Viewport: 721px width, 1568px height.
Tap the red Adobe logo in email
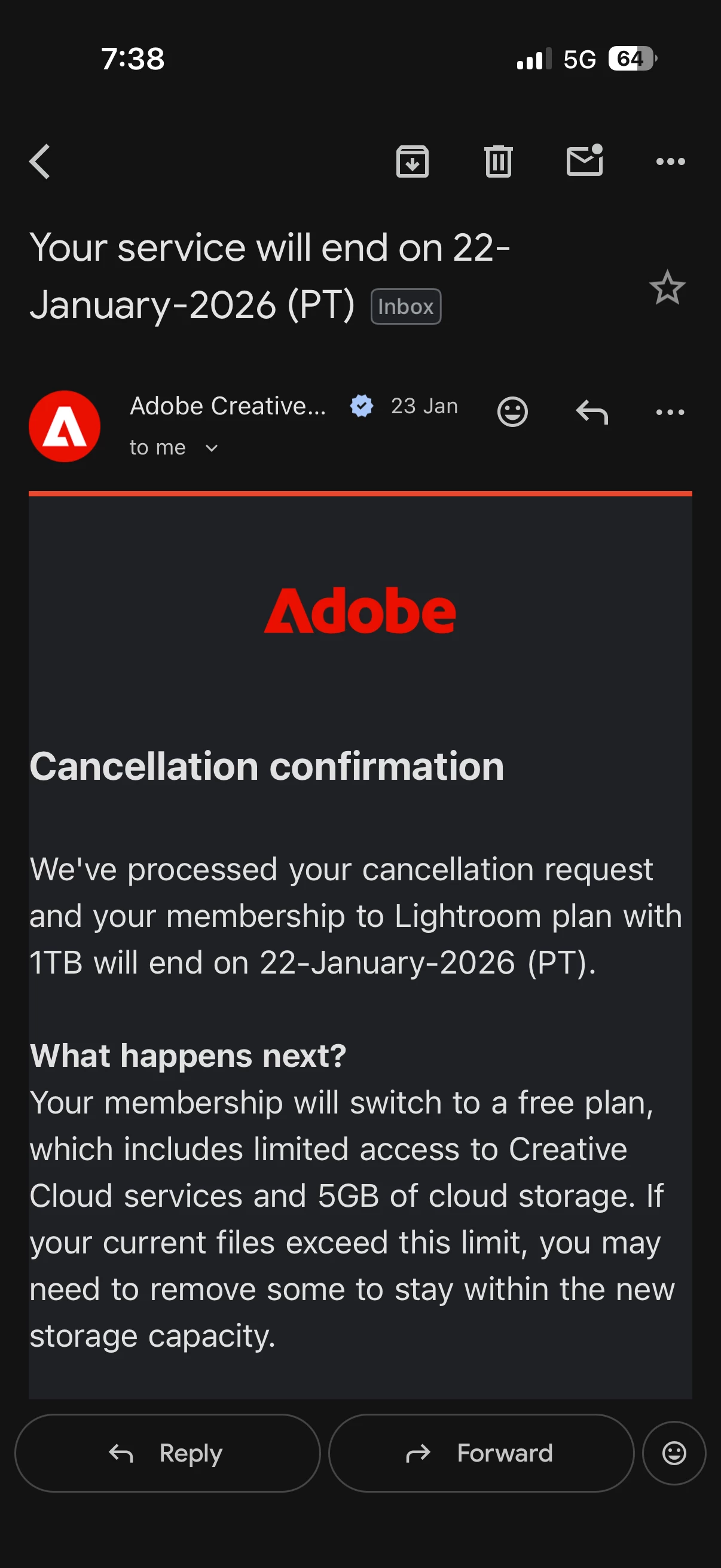359,611
